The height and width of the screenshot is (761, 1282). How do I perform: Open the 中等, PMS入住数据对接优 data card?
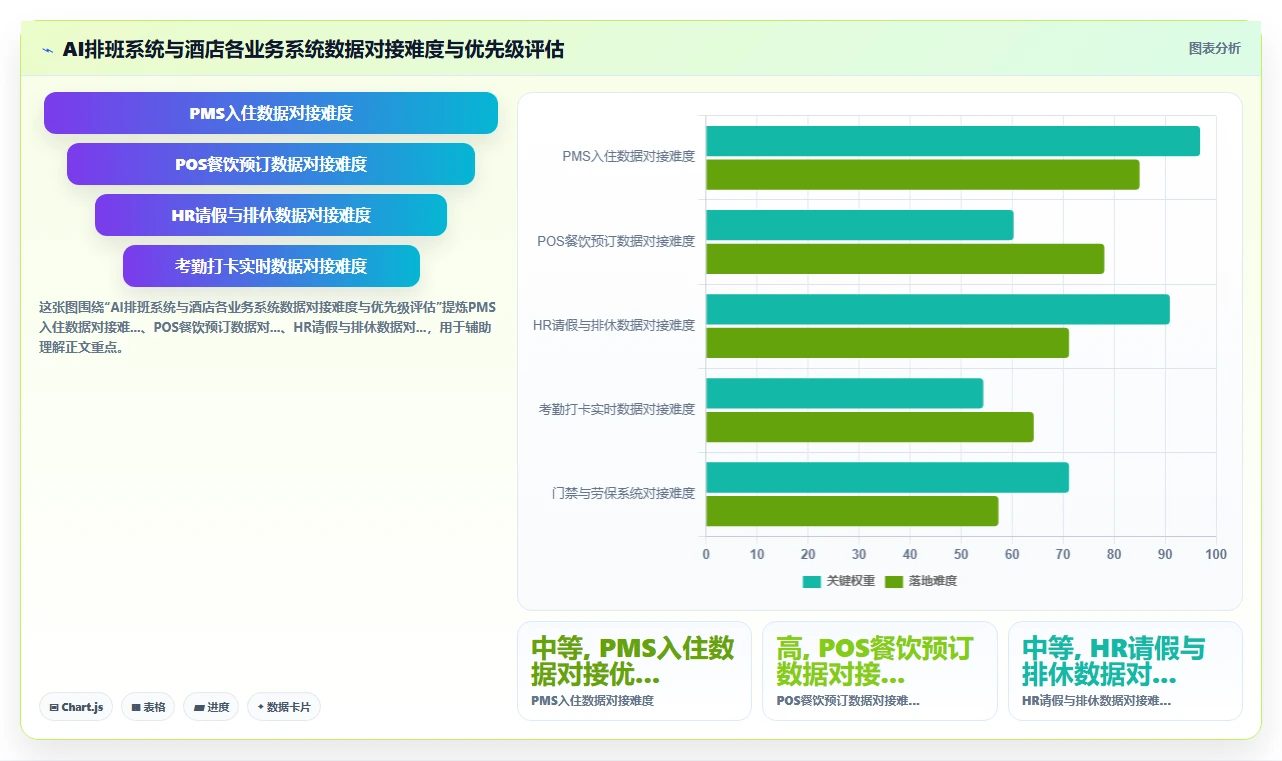[634, 671]
